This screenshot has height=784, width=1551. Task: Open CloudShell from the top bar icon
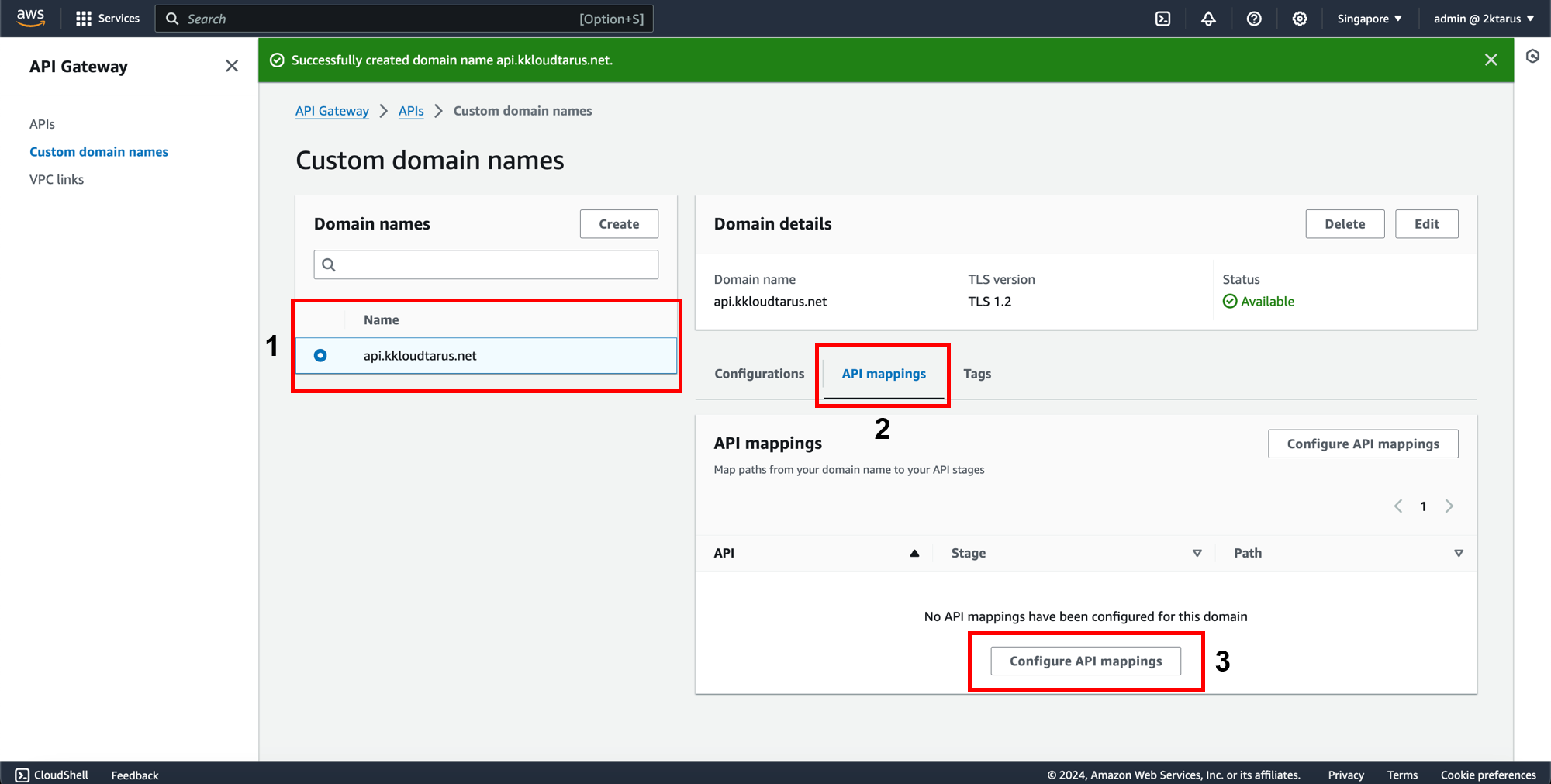click(1162, 19)
